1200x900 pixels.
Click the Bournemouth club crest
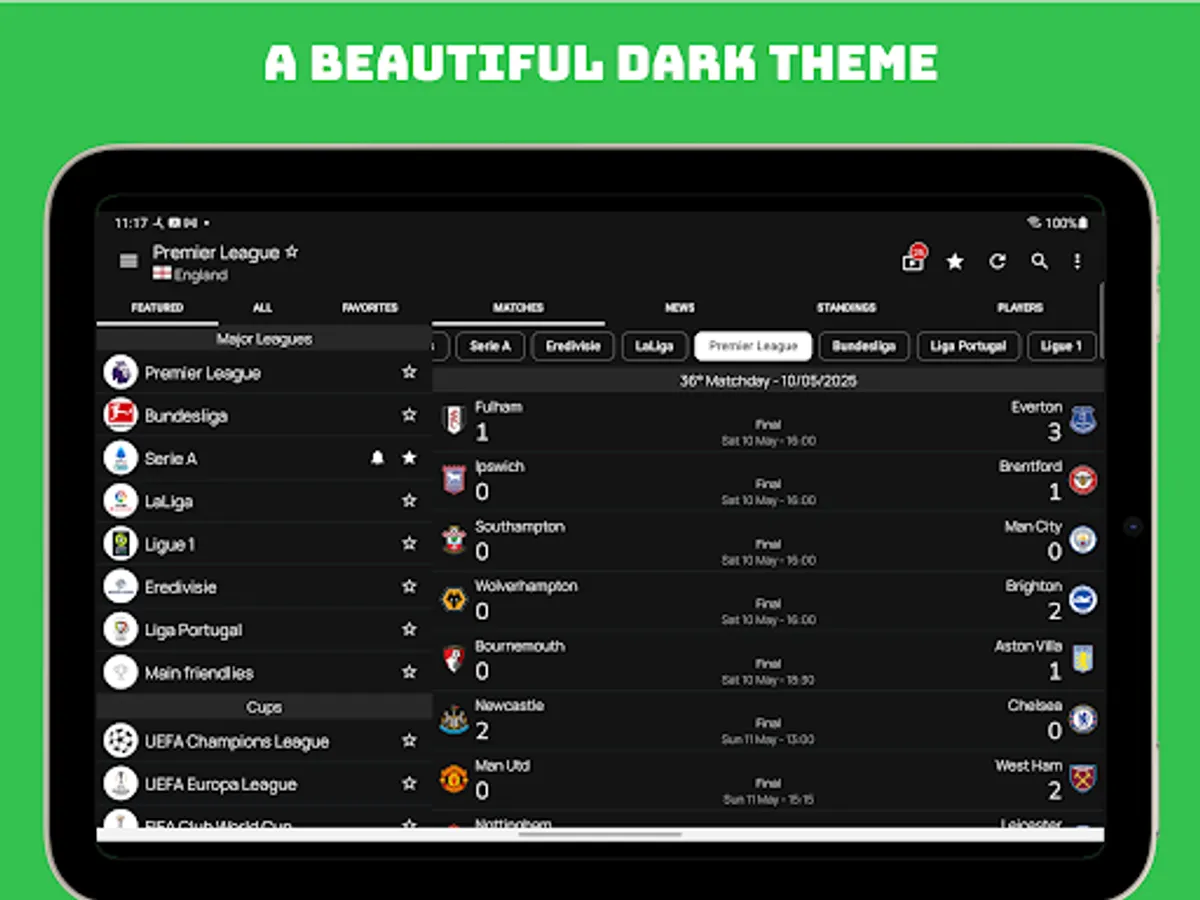click(454, 659)
